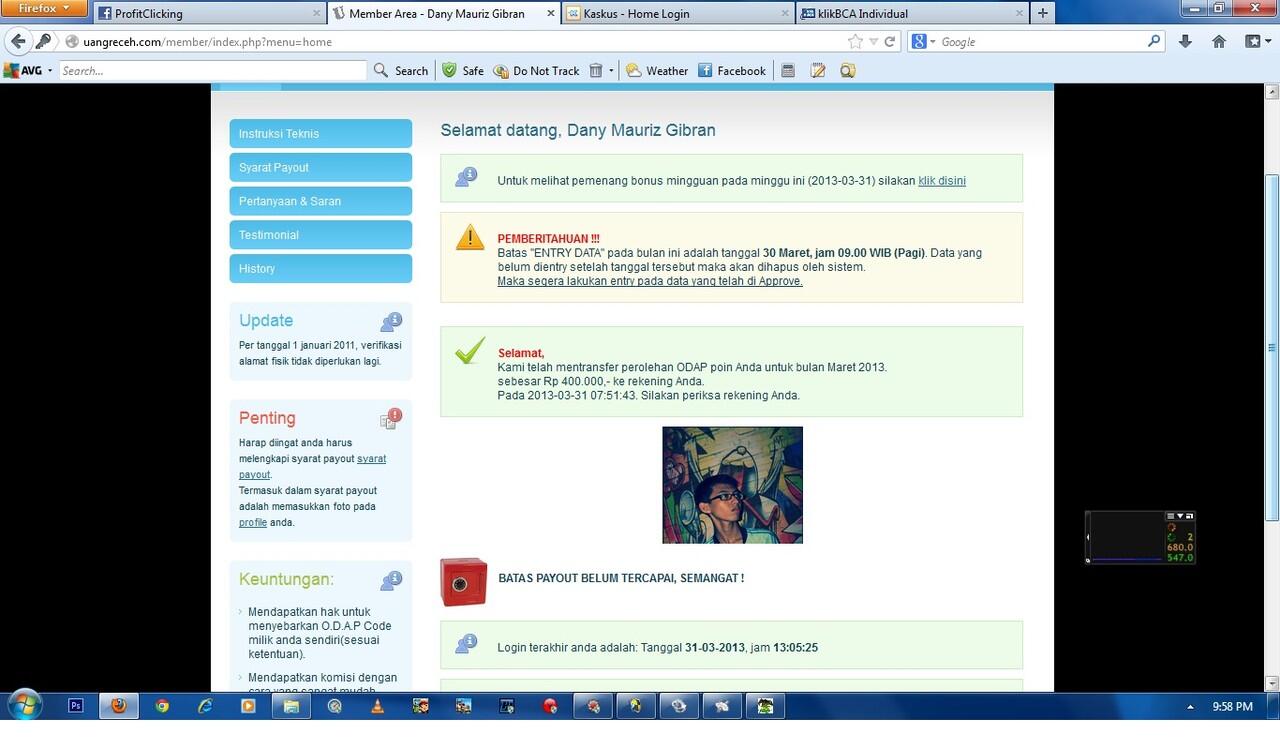1280x749 pixels.
Task: Click the info icon beside Keuntungan heading
Action: point(391,581)
